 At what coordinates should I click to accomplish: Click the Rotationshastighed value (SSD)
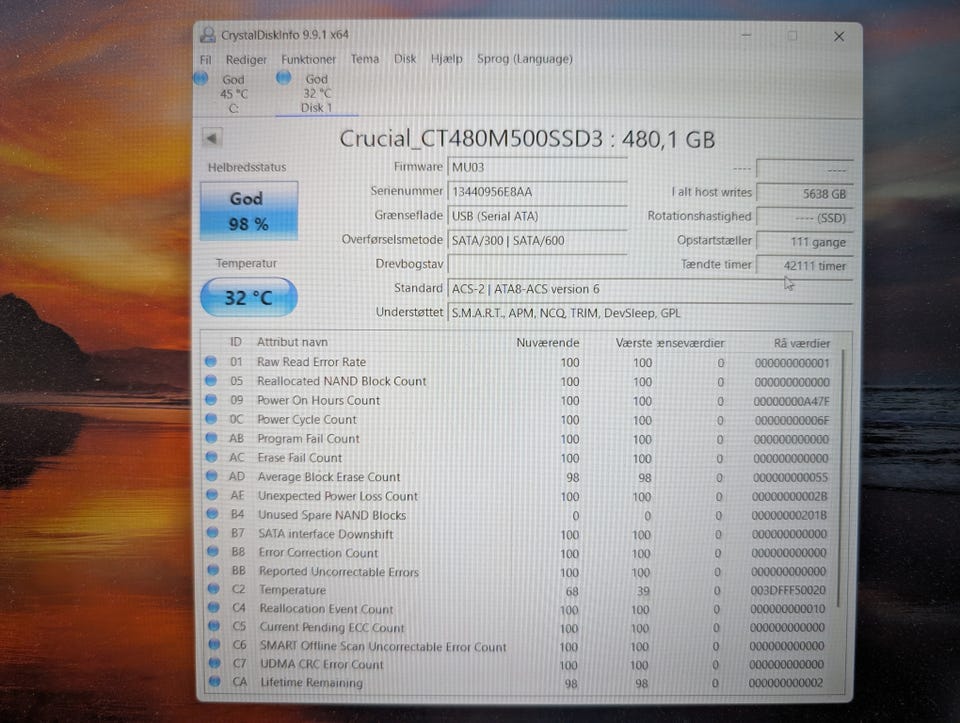click(x=804, y=218)
